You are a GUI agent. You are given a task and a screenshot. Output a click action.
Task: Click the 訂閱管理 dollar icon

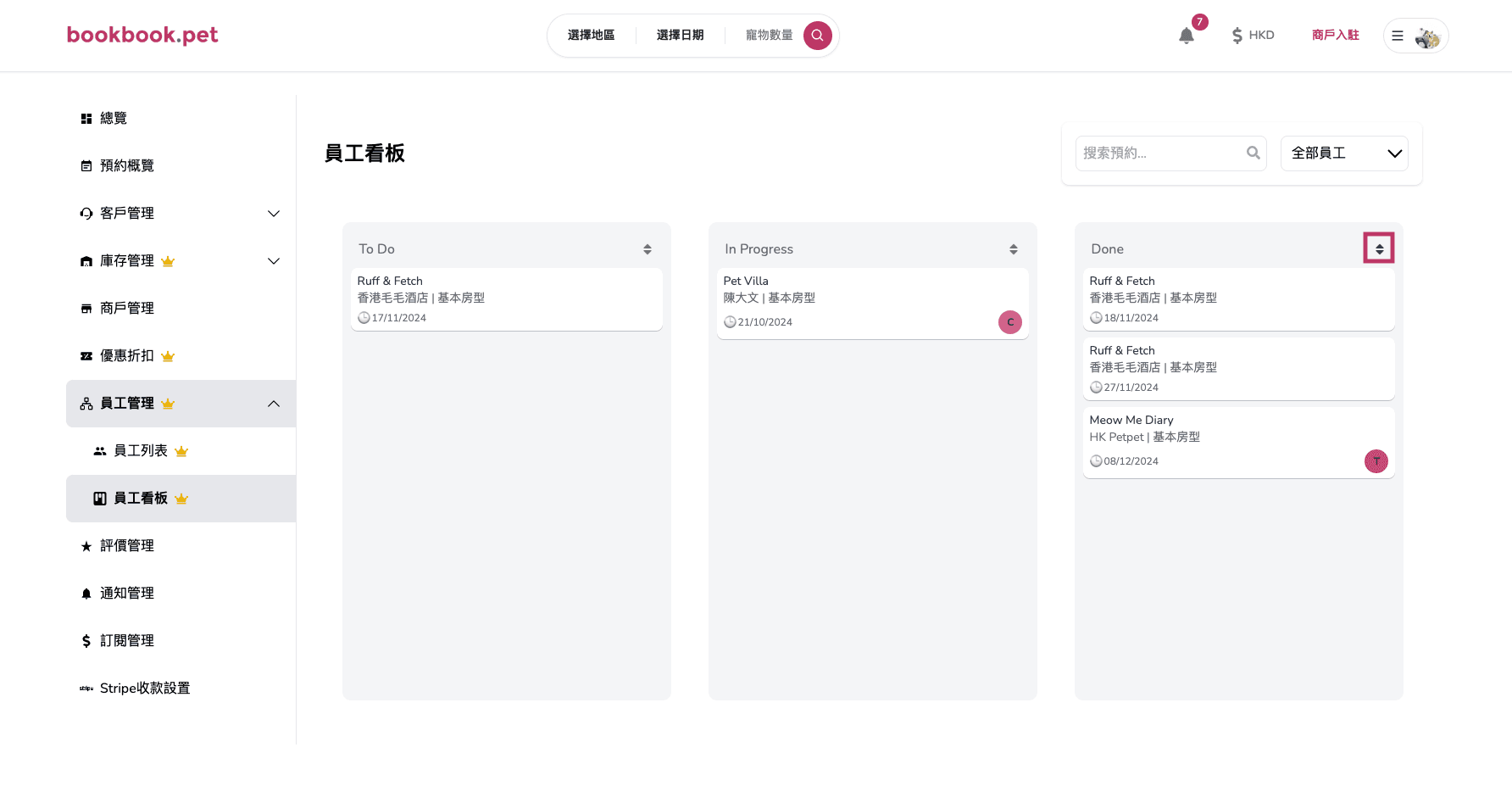pos(86,641)
